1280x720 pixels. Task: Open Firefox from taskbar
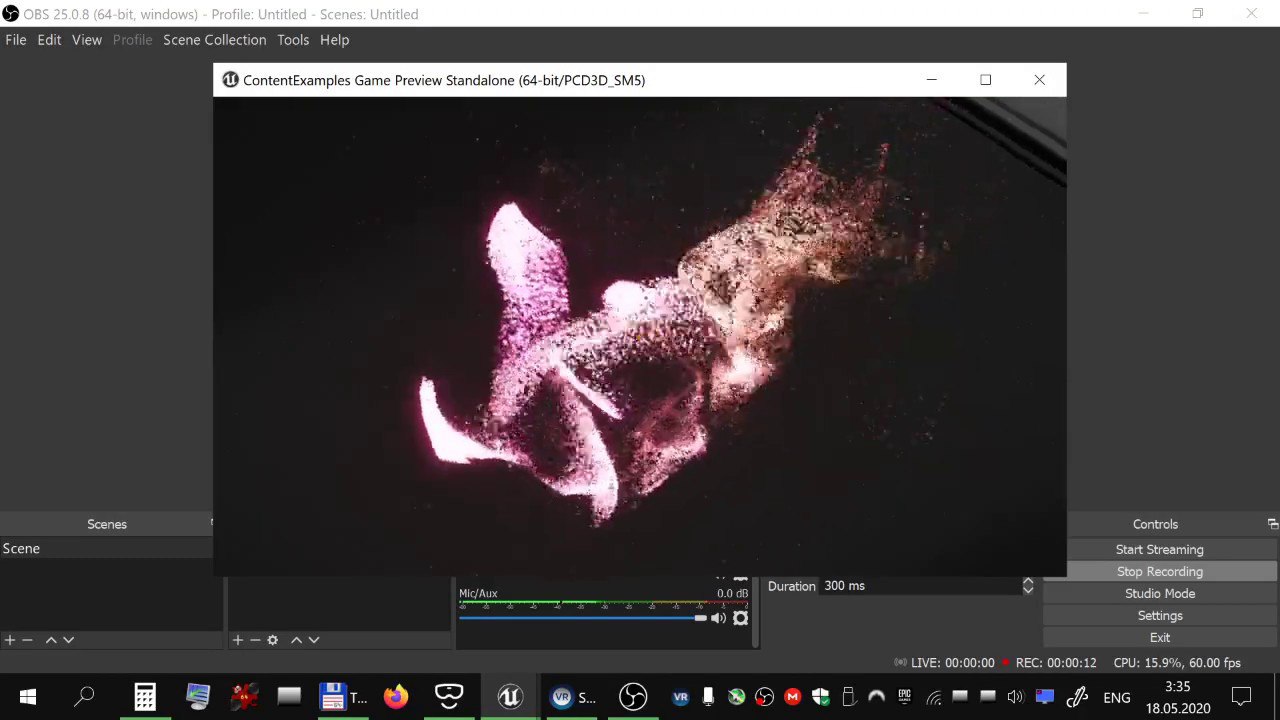(x=396, y=697)
